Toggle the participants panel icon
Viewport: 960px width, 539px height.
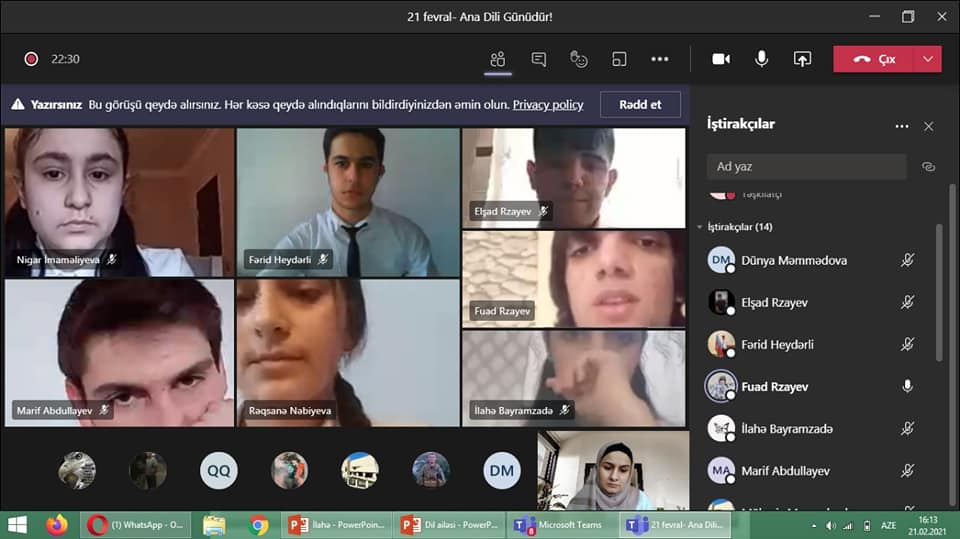[x=498, y=59]
